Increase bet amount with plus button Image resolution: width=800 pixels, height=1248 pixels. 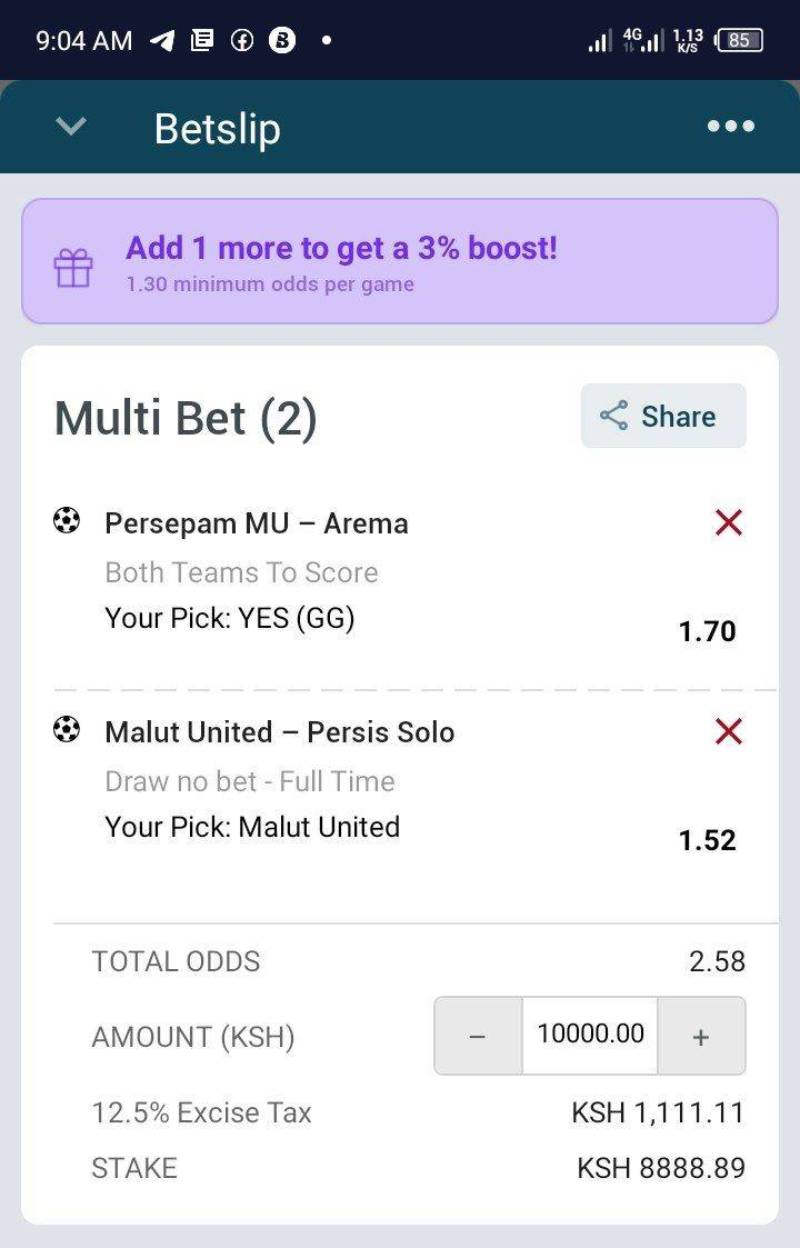701,1037
